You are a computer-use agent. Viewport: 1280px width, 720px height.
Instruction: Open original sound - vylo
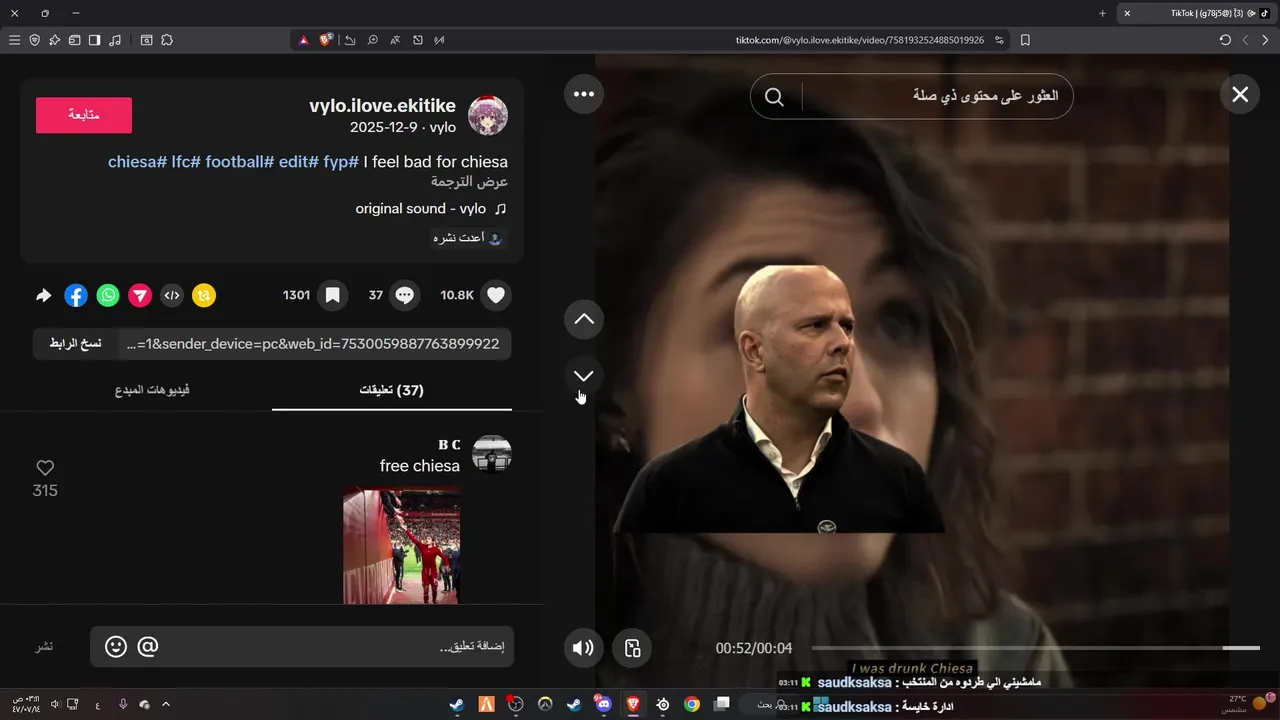pyautogui.click(x=431, y=209)
